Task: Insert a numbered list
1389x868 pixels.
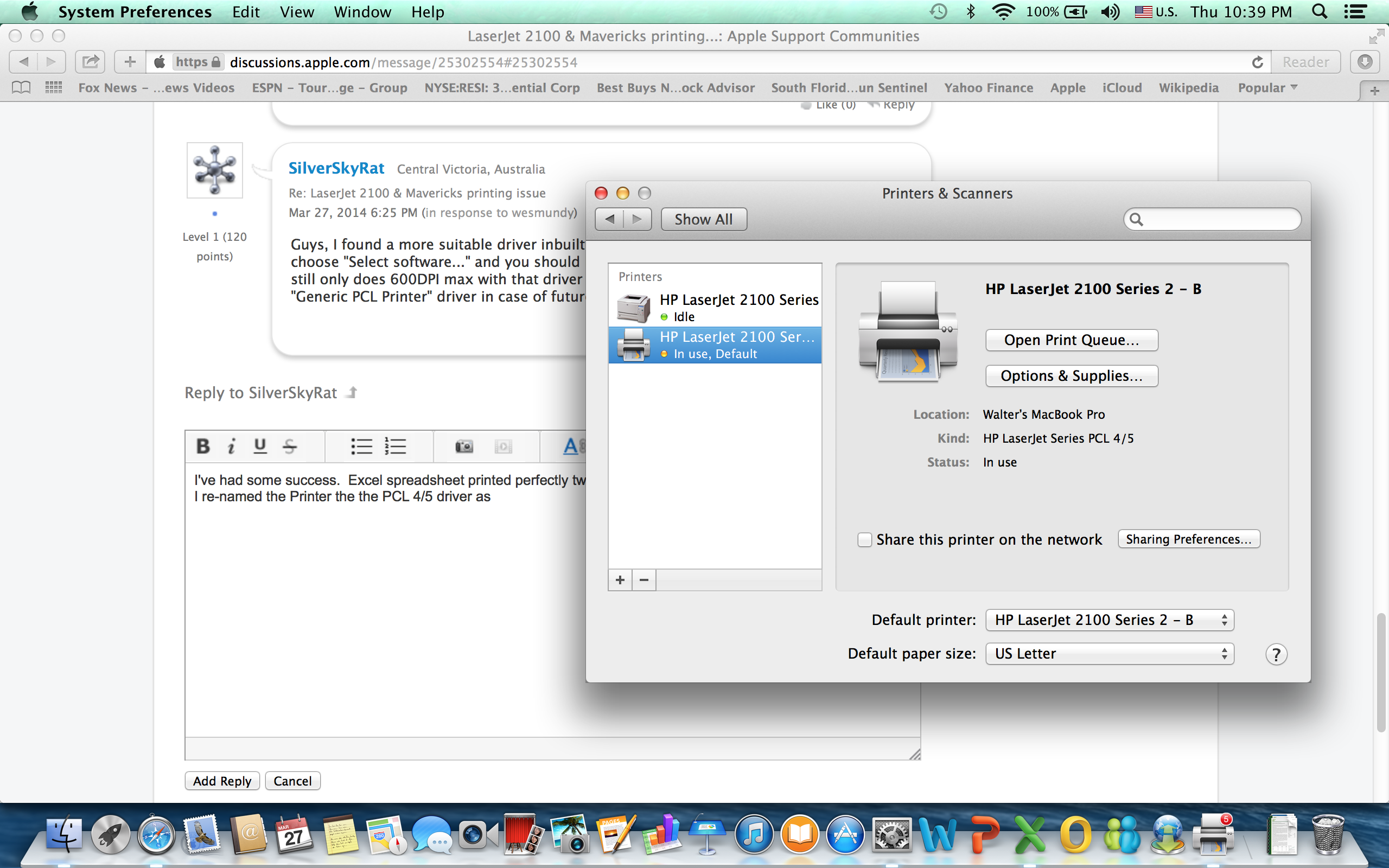Action: point(396,446)
